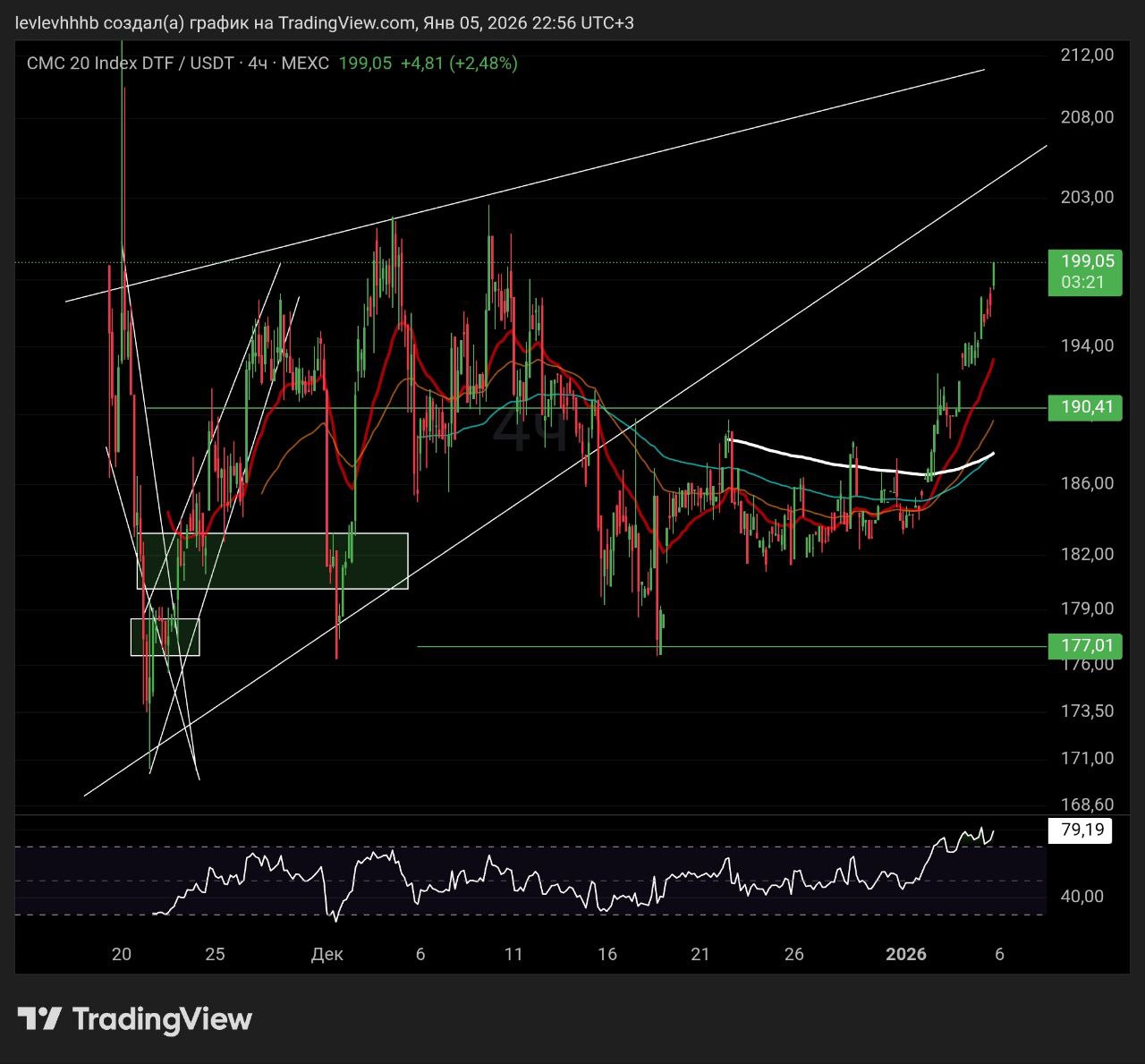
Task: Click the 03:21 candle countdown timer
Action: click(x=1082, y=282)
